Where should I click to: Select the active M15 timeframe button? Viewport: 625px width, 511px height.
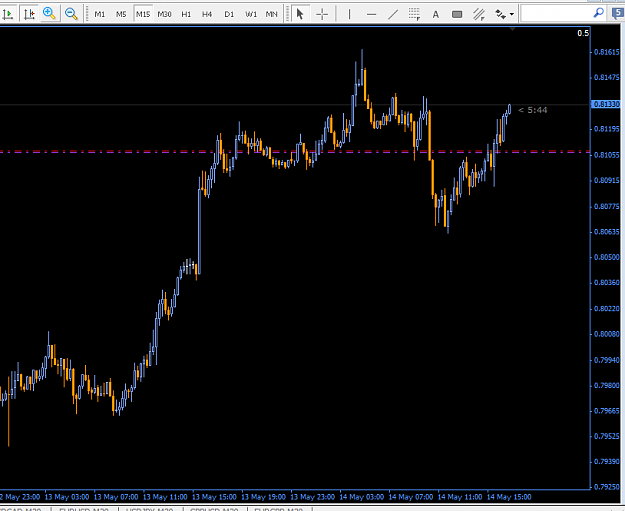tap(143, 14)
